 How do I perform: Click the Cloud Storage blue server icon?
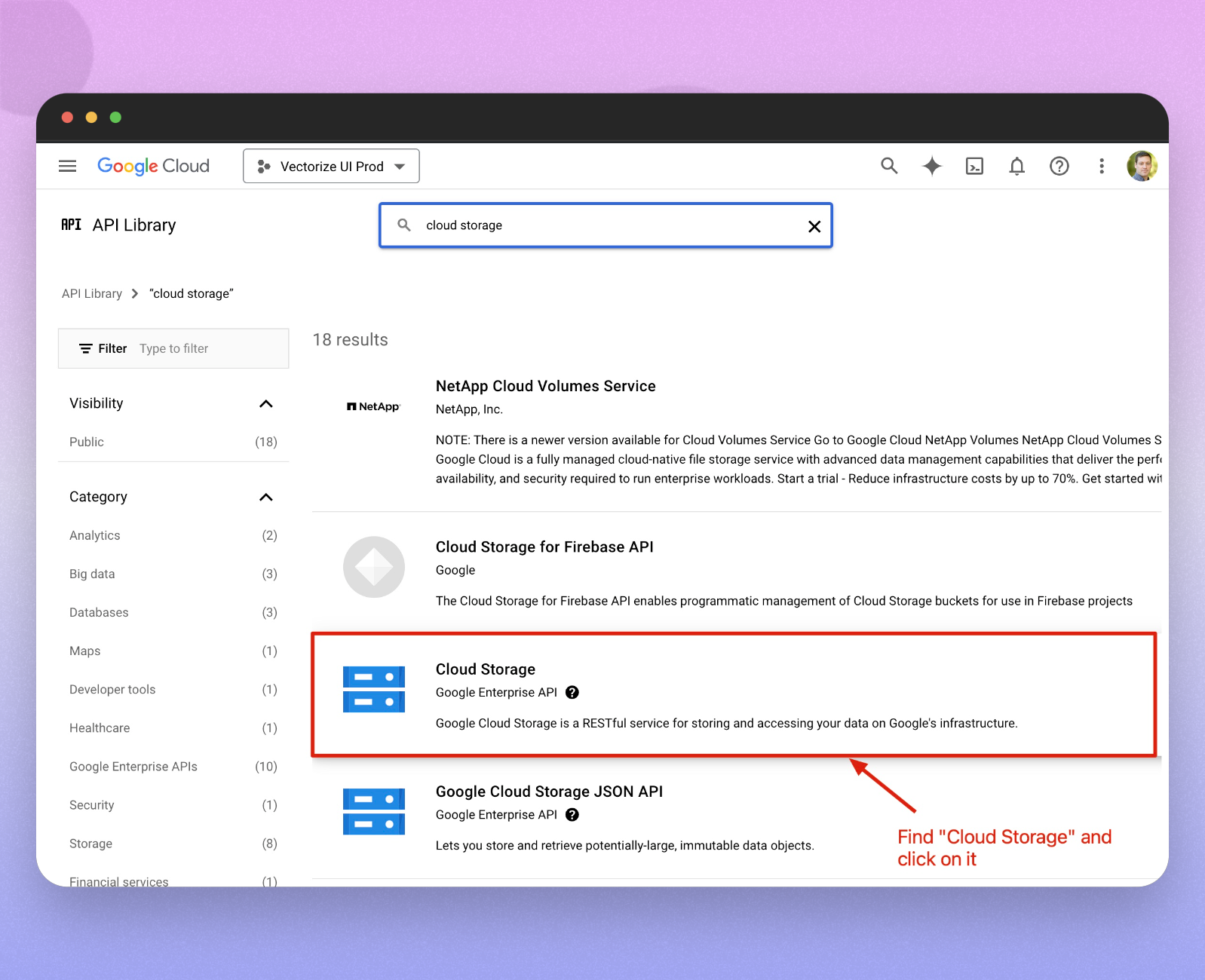coord(374,689)
